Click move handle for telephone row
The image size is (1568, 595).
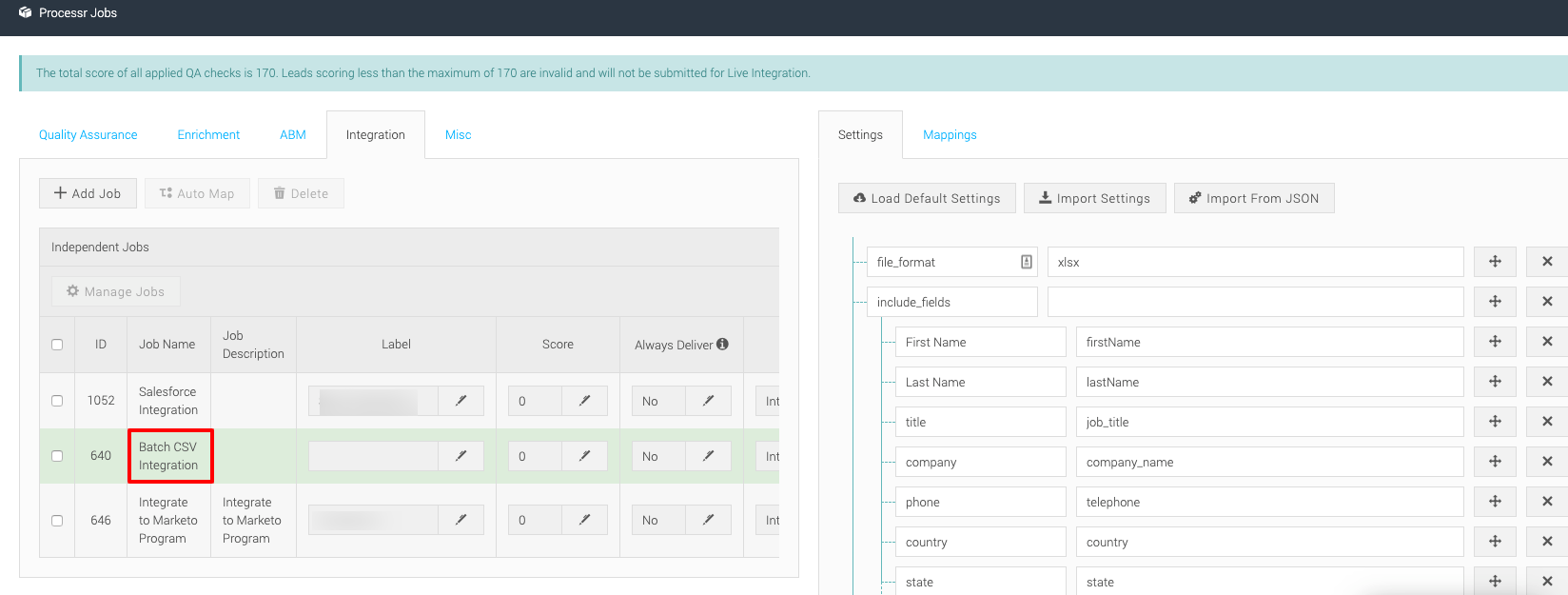coord(1495,502)
